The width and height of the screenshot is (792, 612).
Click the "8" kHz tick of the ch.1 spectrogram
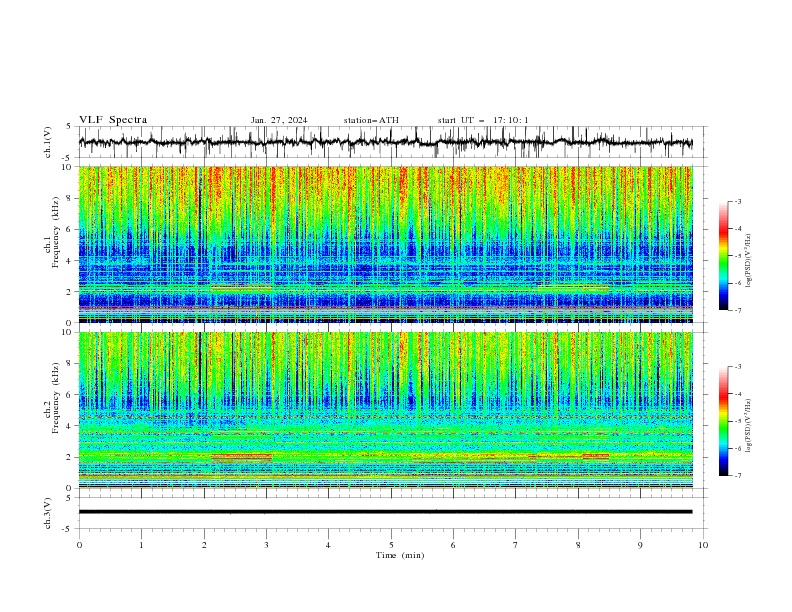pos(70,198)
